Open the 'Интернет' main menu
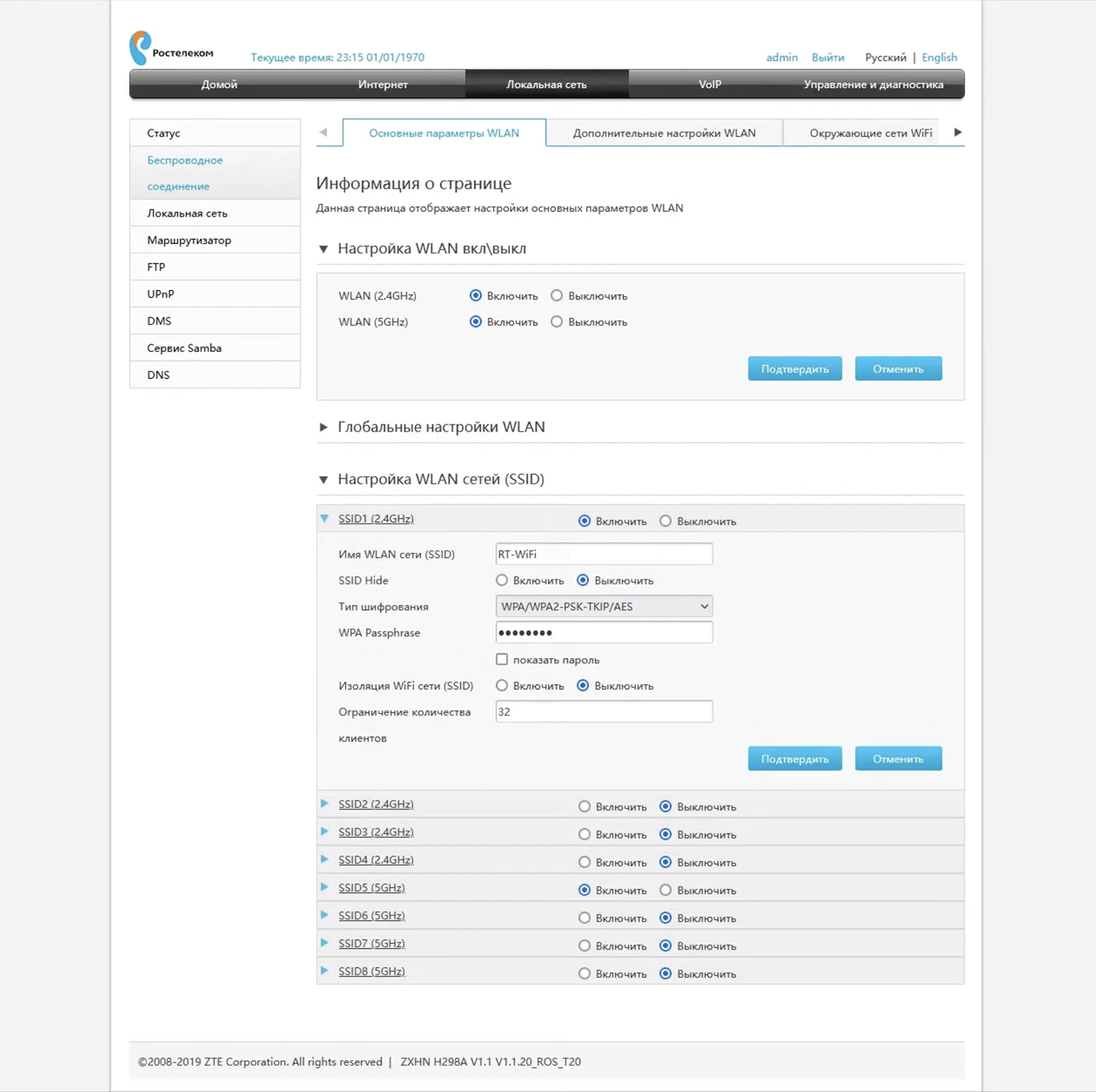 383,85
